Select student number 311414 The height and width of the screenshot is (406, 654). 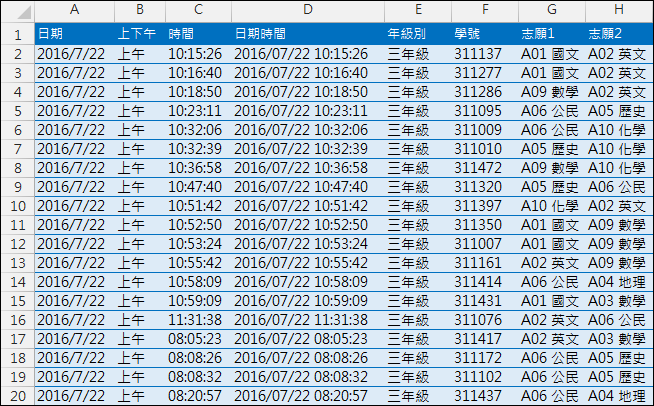(485, 282)
